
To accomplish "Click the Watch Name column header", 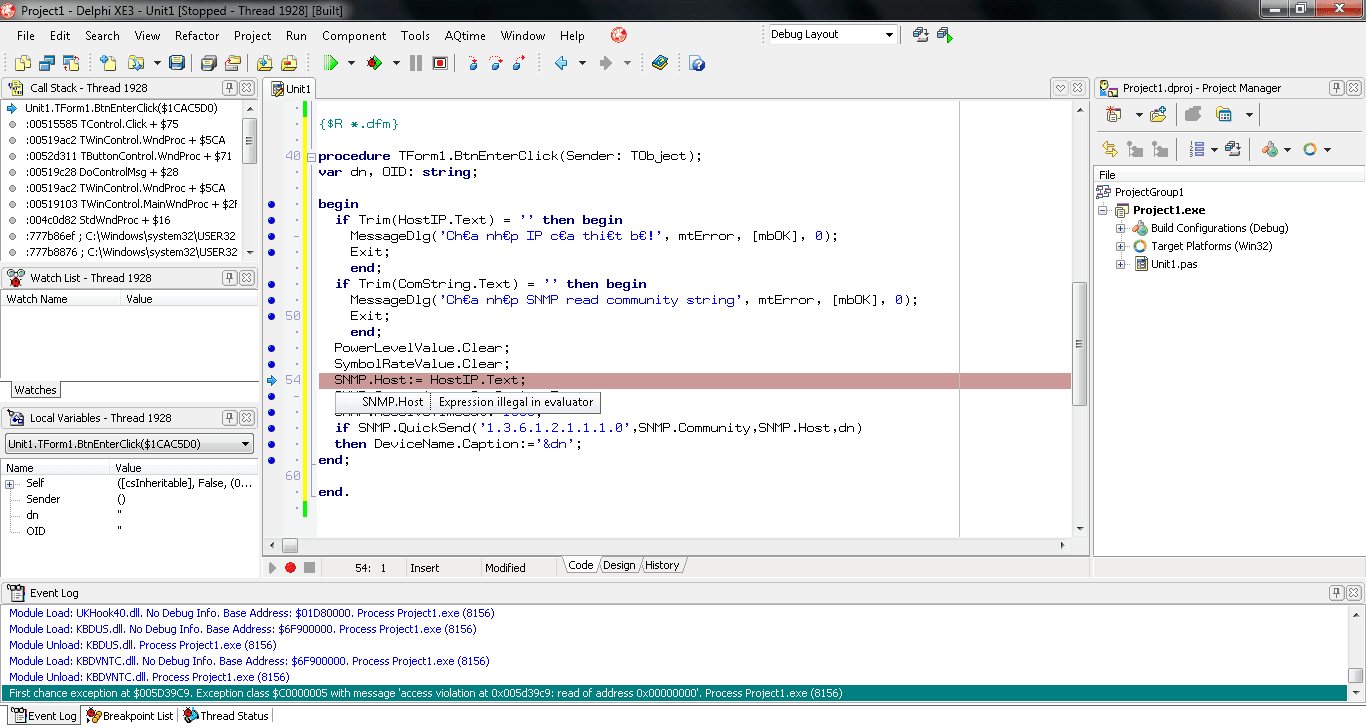I will point(62,299).
